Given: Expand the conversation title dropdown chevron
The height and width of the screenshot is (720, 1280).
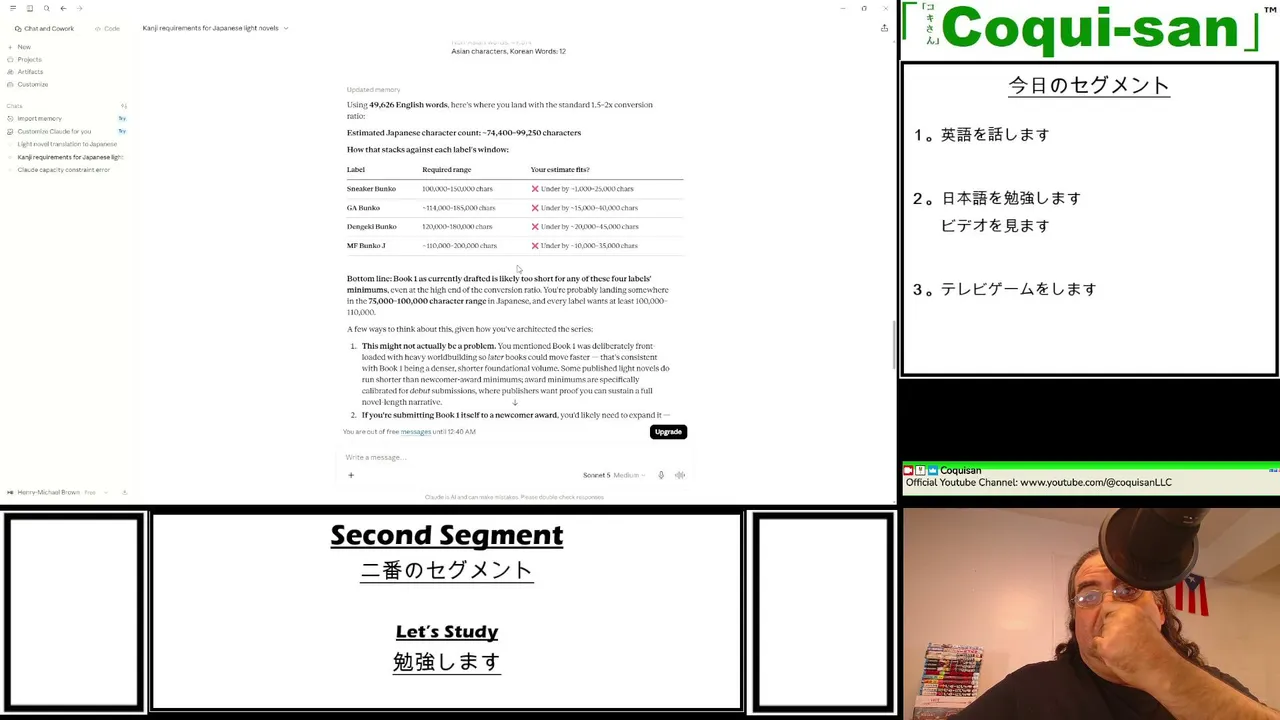Looking at the screenshot, I should coord(286,28).
